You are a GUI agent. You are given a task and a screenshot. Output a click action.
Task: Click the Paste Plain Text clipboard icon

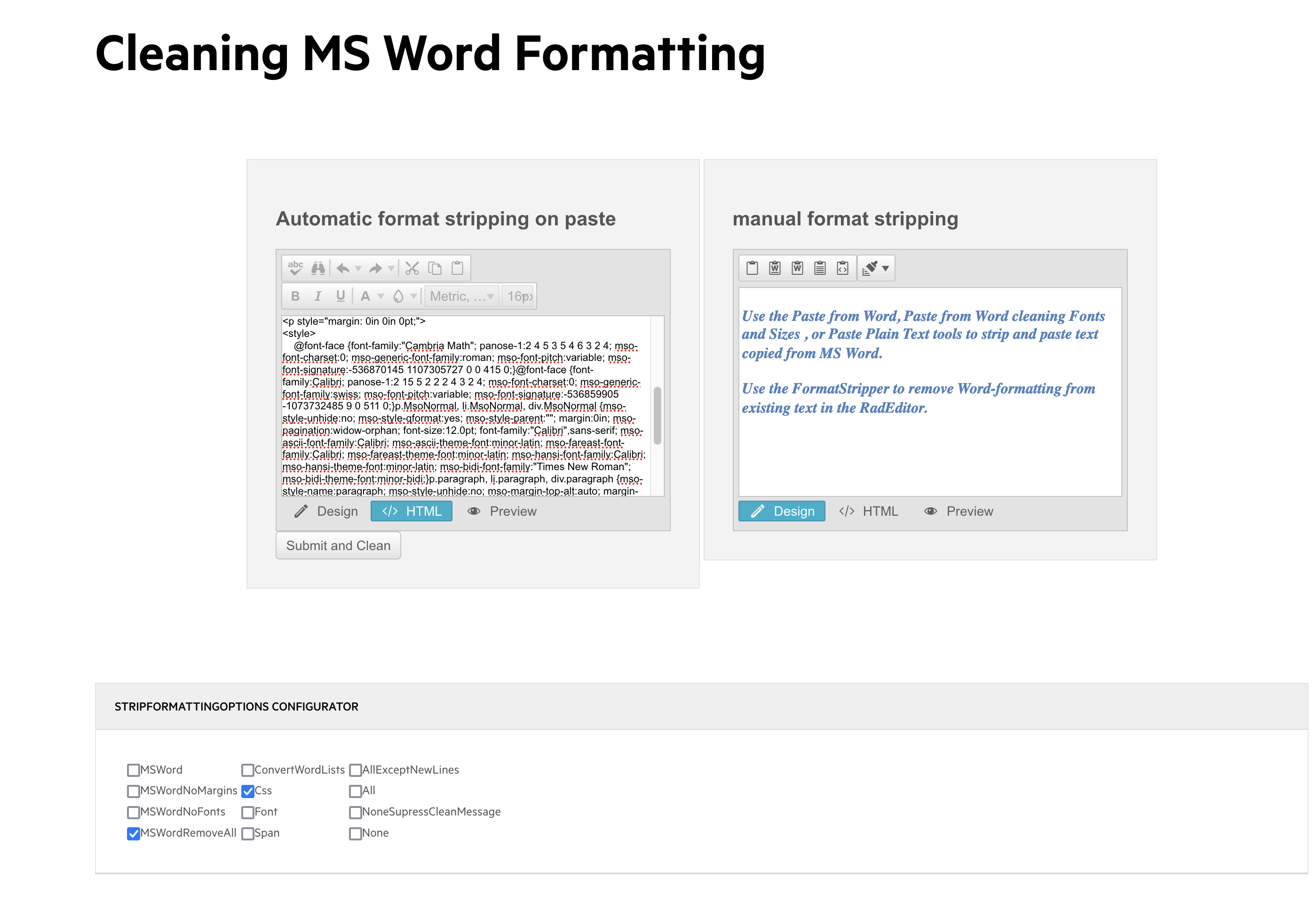point(819,268)
